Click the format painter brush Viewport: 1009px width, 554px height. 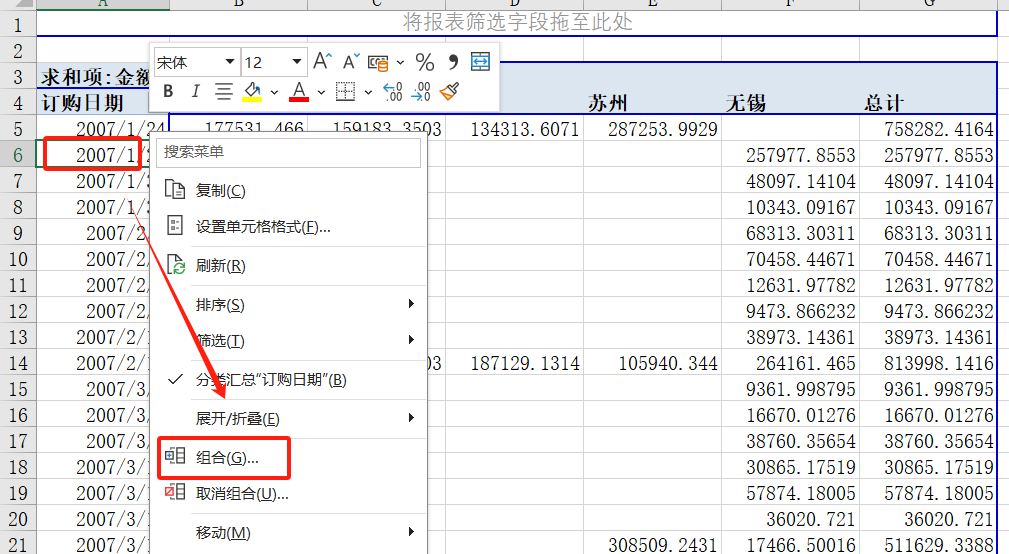(x=449, y=91)
